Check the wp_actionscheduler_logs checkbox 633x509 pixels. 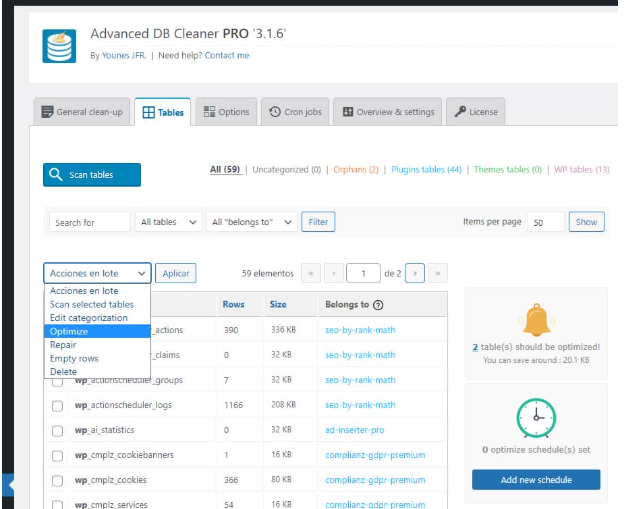pos(57,406)
